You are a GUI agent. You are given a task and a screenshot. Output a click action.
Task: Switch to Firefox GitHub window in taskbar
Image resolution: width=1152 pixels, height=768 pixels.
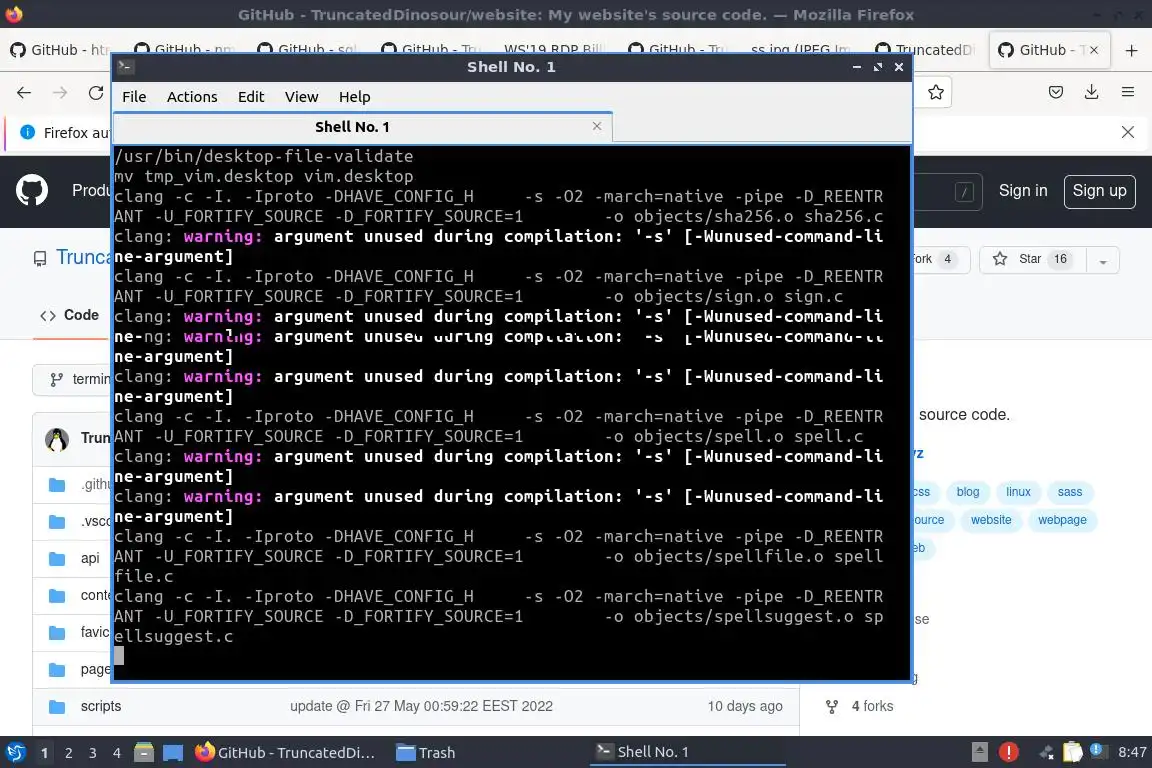point(285,753)
